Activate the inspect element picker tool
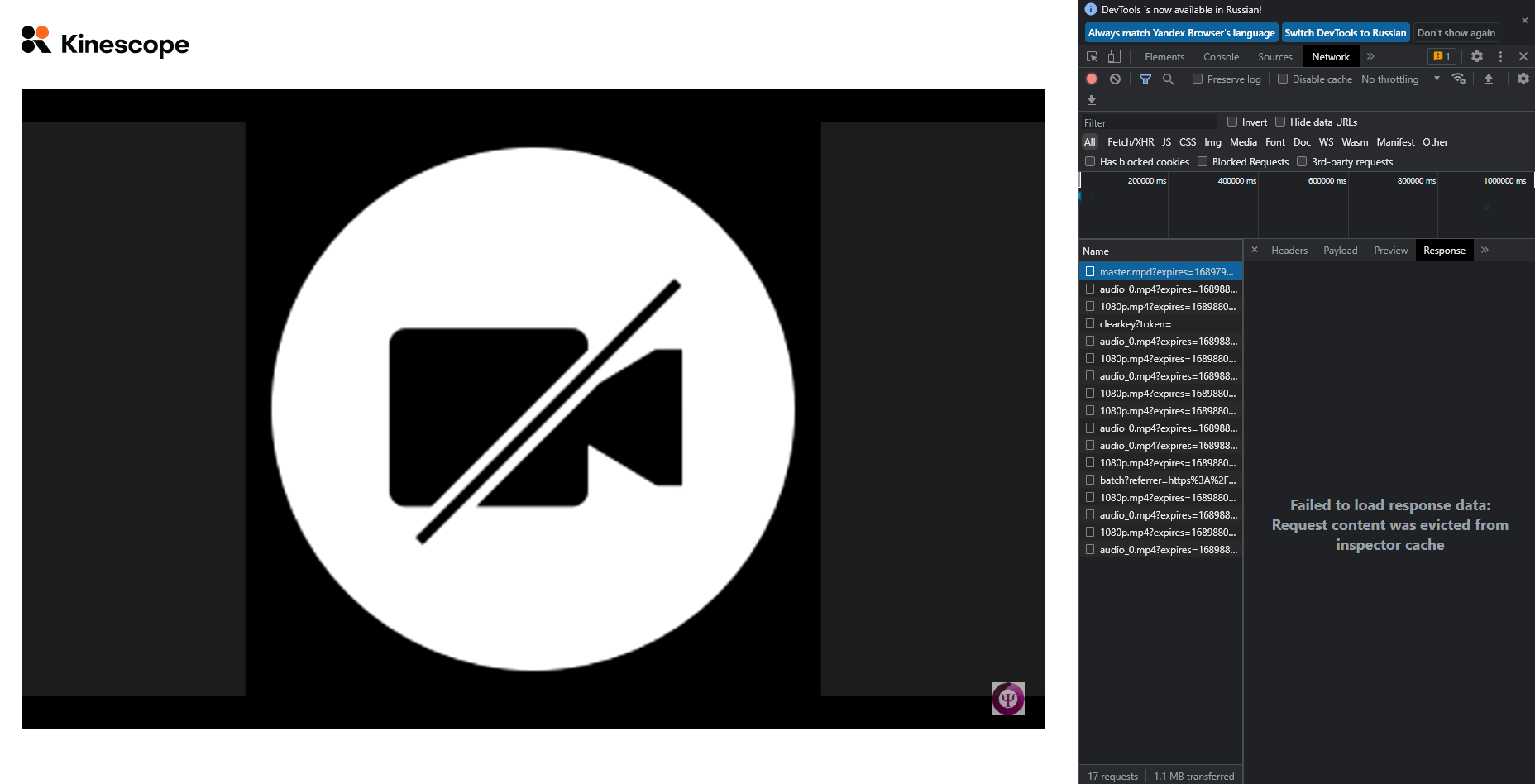Image resolution: width=1535 pixels, height=784 pixels. [1092, 56]
